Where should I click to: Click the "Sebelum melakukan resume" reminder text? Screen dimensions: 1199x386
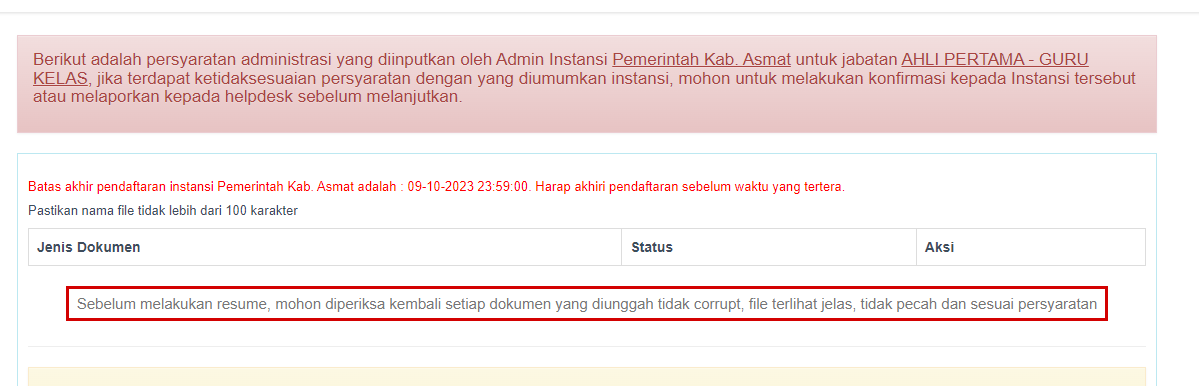pyautogui.click(x=587, y=305)
